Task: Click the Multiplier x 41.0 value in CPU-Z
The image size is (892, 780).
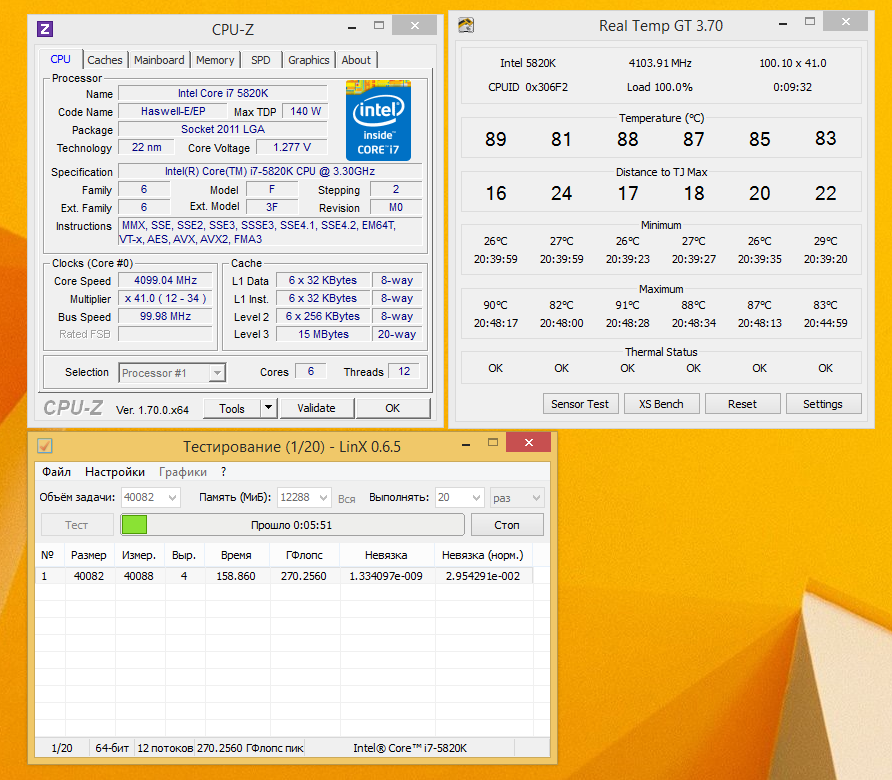Action: coord(165,298)
